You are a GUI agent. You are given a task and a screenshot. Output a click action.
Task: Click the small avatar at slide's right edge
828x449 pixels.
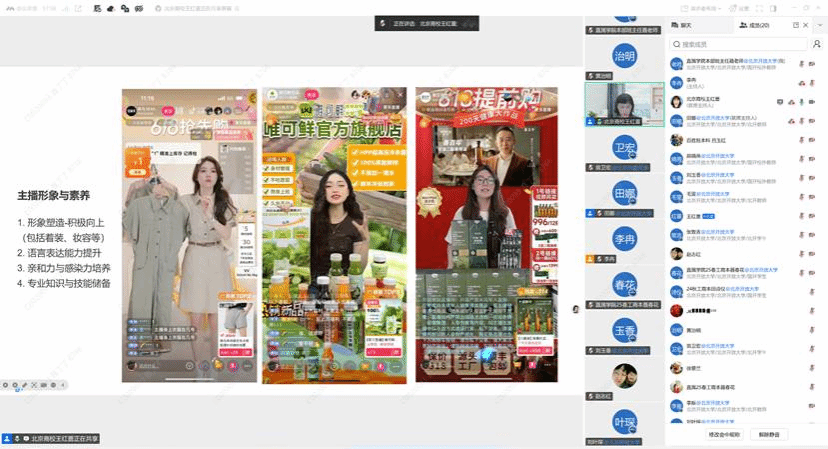[576, 309]
